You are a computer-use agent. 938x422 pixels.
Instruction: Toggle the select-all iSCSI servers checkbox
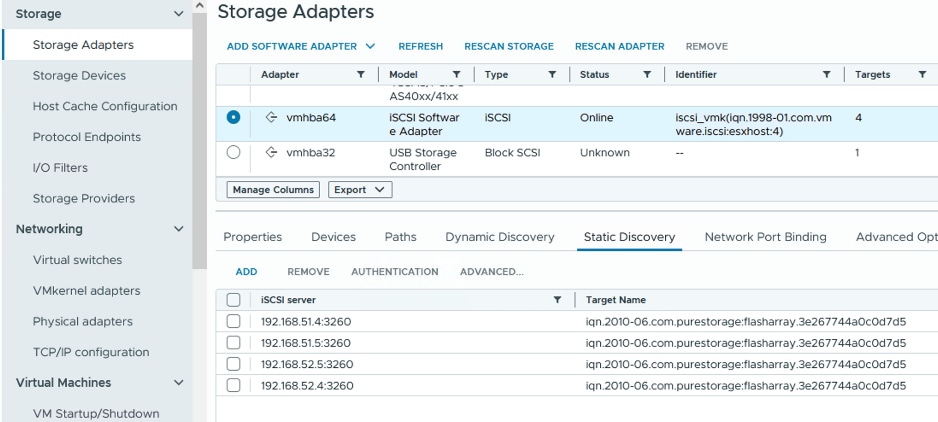pyautogui.click(x=233, y=300)
